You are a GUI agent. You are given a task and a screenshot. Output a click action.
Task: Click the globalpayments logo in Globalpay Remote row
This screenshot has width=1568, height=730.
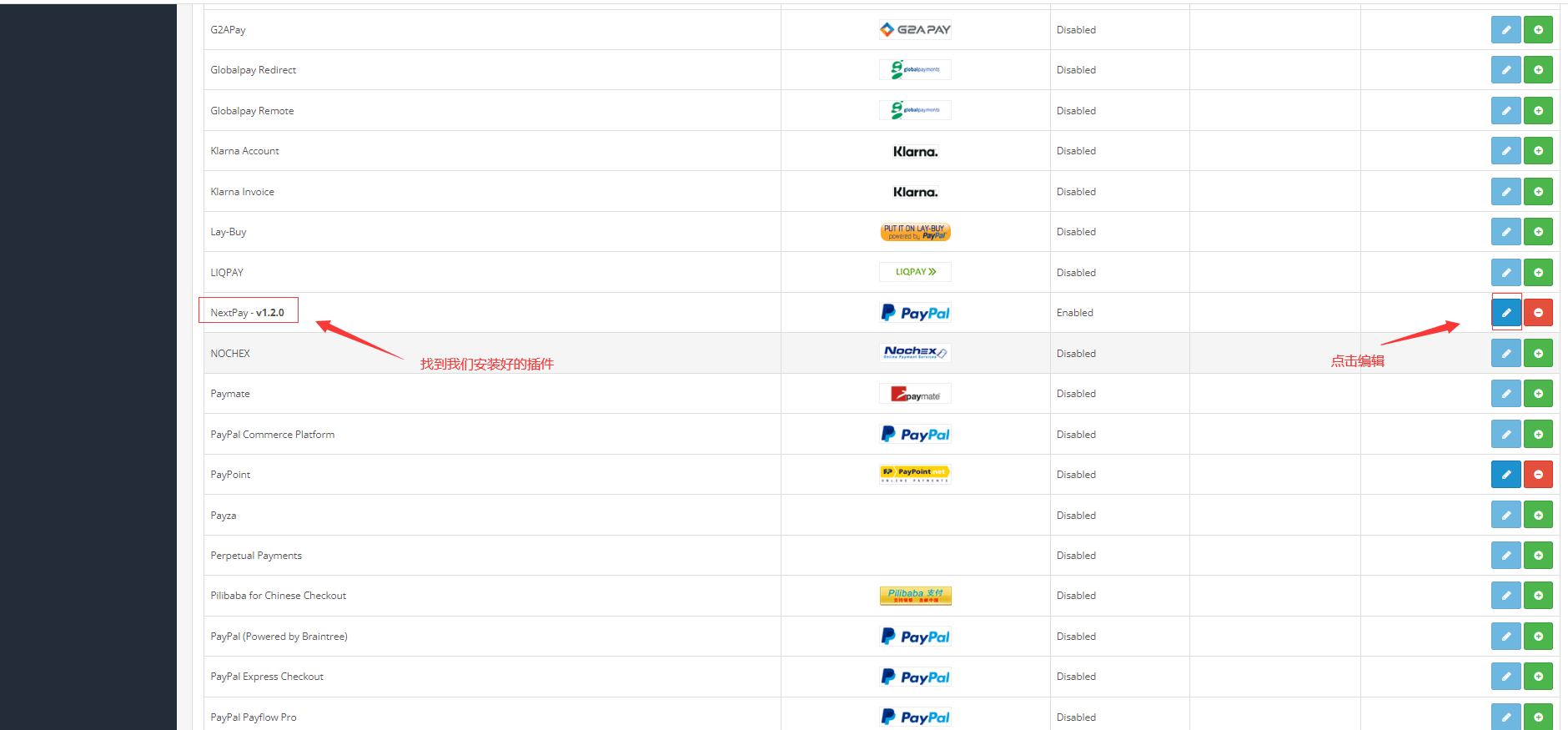pyautogui.click(x=915, y=110)
